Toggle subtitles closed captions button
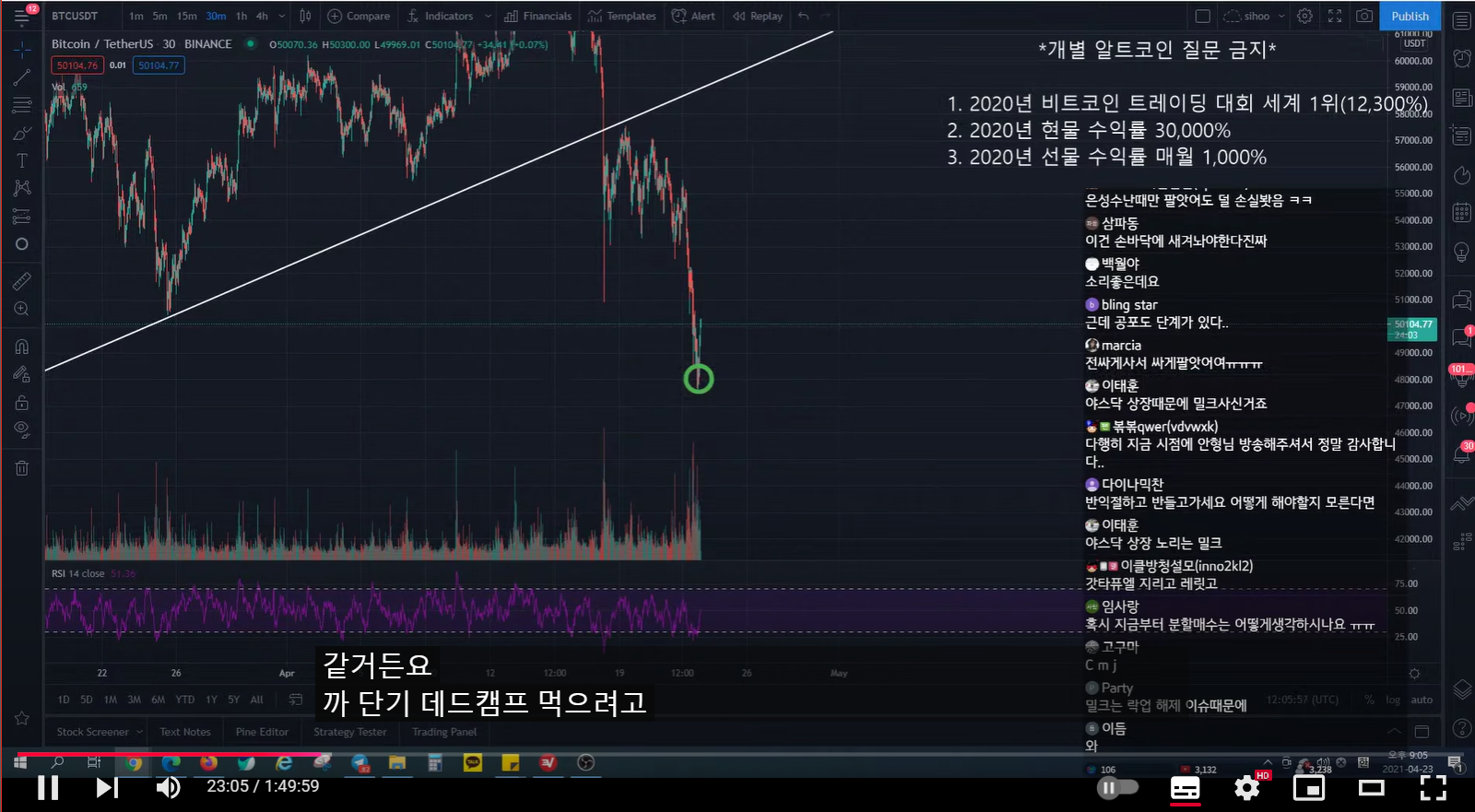This screenshot has height=812, width=1475. [x=1186, y=788]
